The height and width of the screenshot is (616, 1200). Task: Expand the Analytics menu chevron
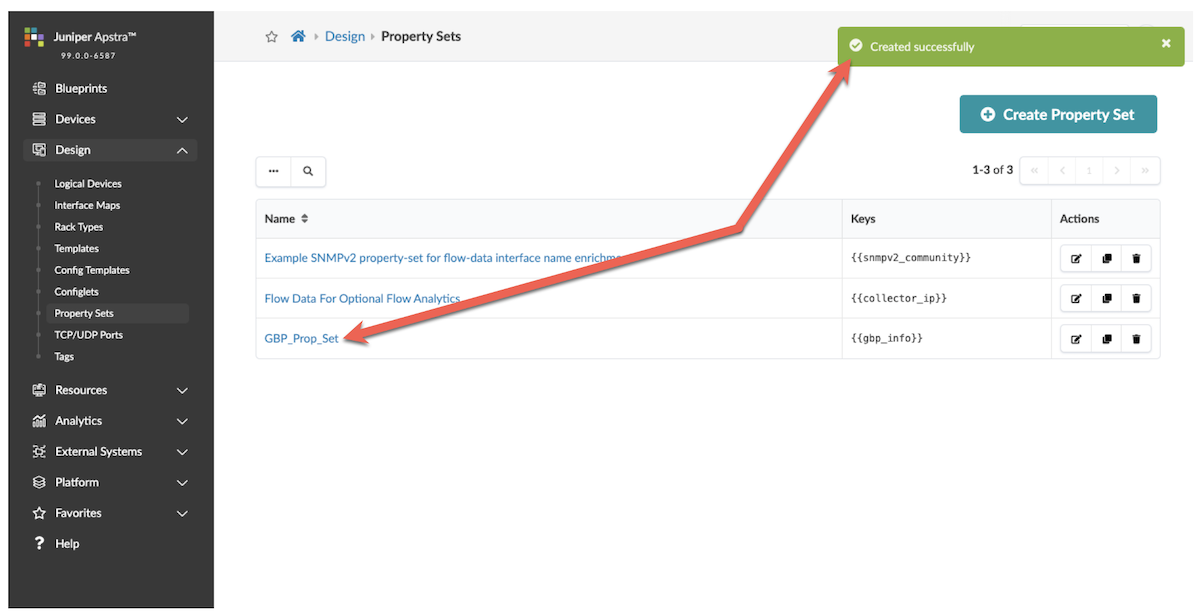182,422
